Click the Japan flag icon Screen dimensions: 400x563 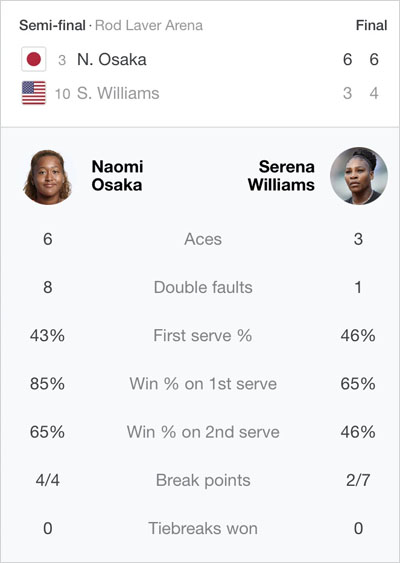34,59
